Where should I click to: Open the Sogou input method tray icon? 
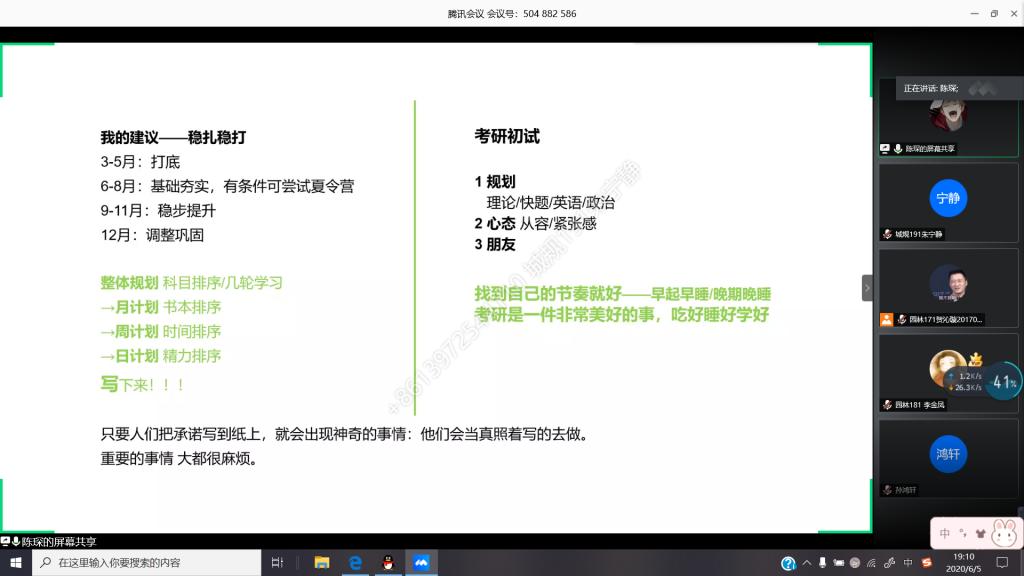(927, 563)
